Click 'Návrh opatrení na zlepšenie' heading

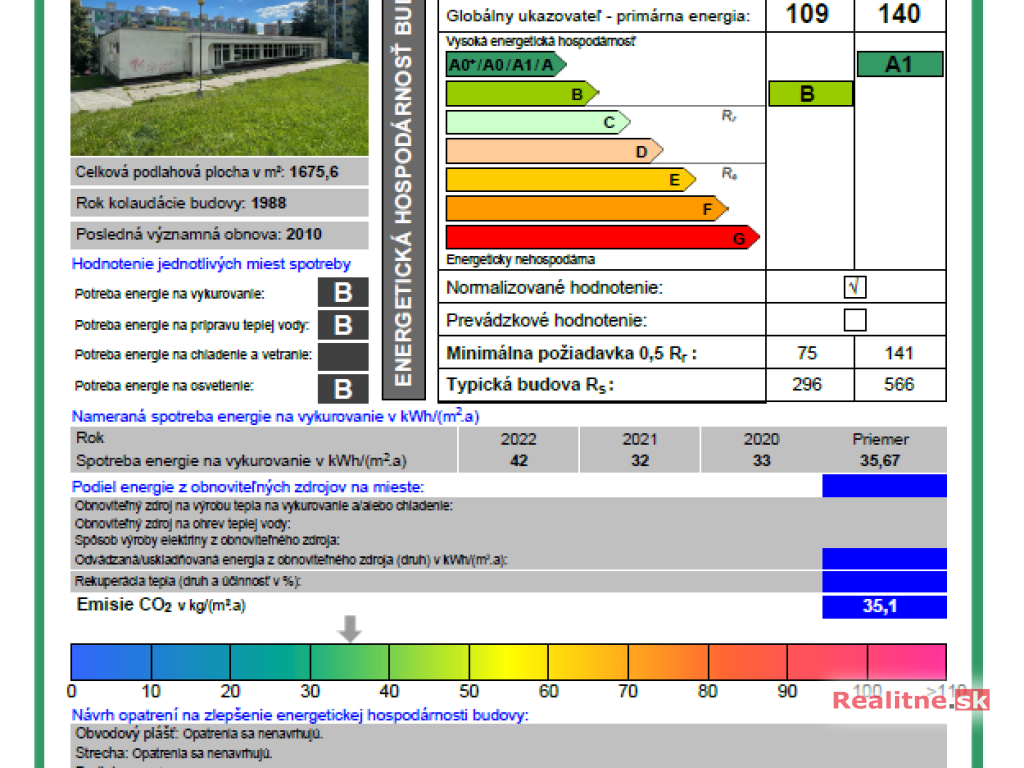300,715
